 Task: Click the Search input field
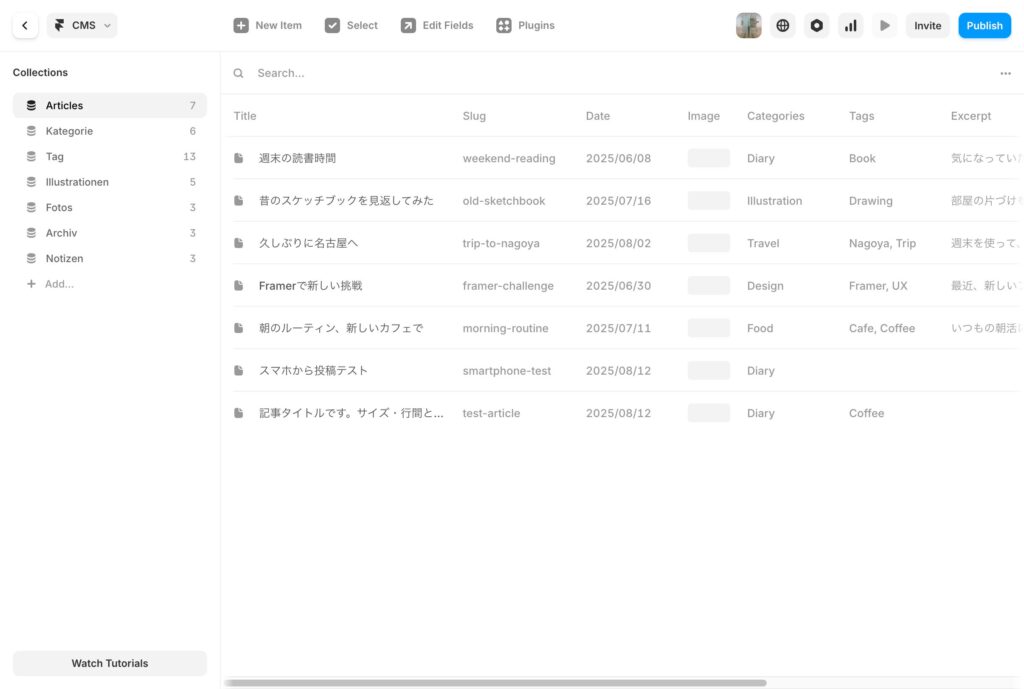(600, 73)
